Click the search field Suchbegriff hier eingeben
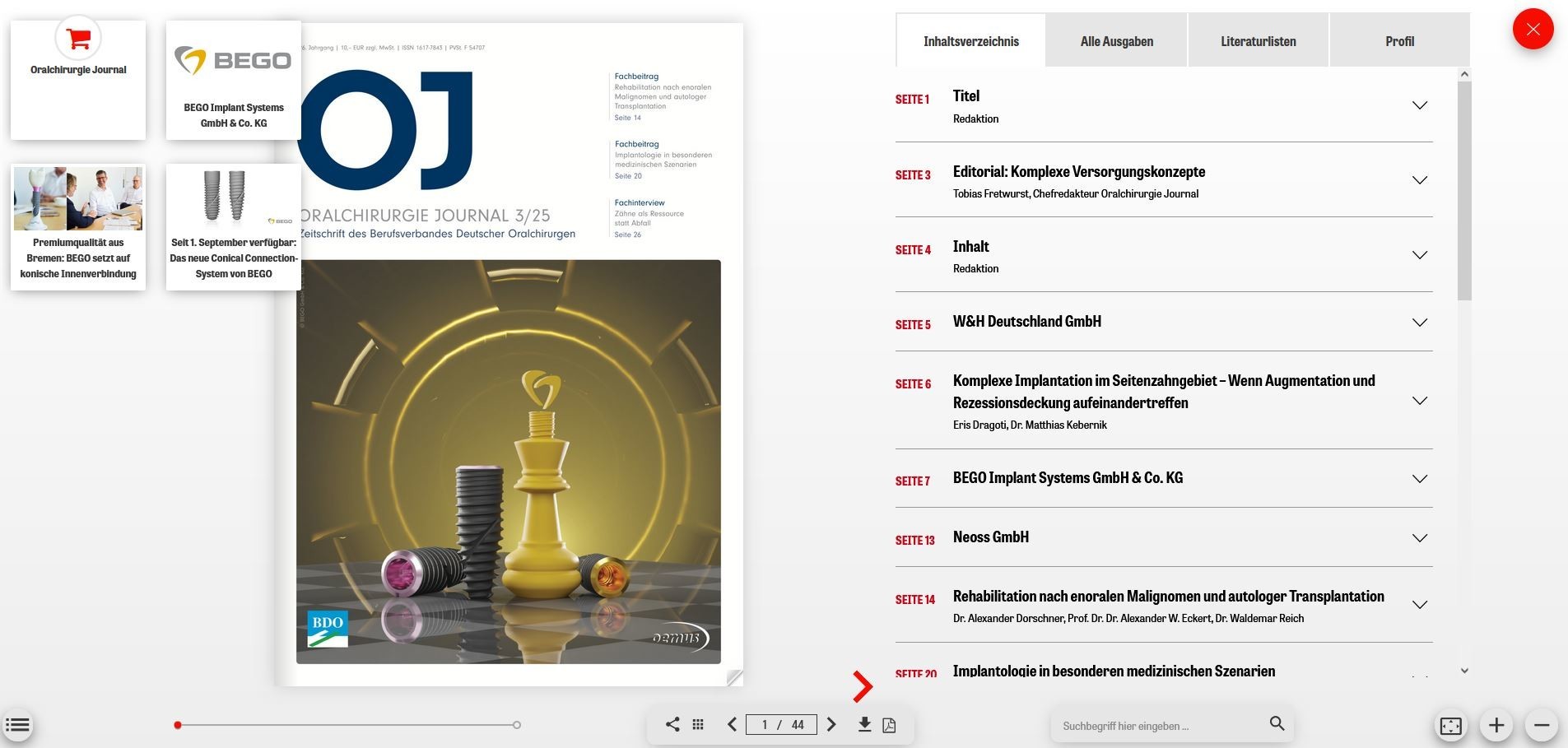Image resolution: width=1568 pixels, height=748 pixels. click(x=1161, y=726)
